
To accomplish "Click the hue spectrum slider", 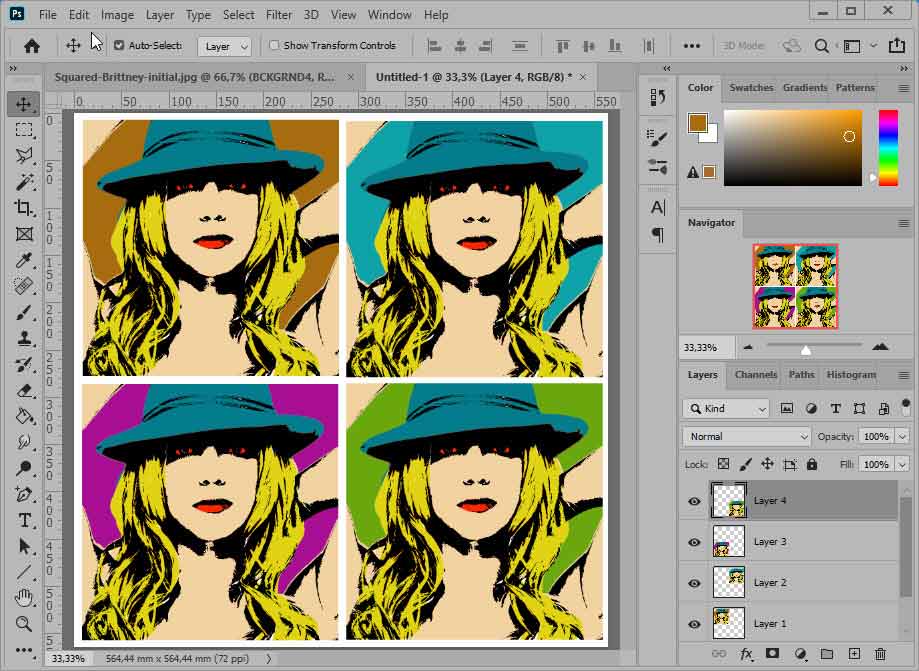I will pyautogui.click(x=888, y=148).
